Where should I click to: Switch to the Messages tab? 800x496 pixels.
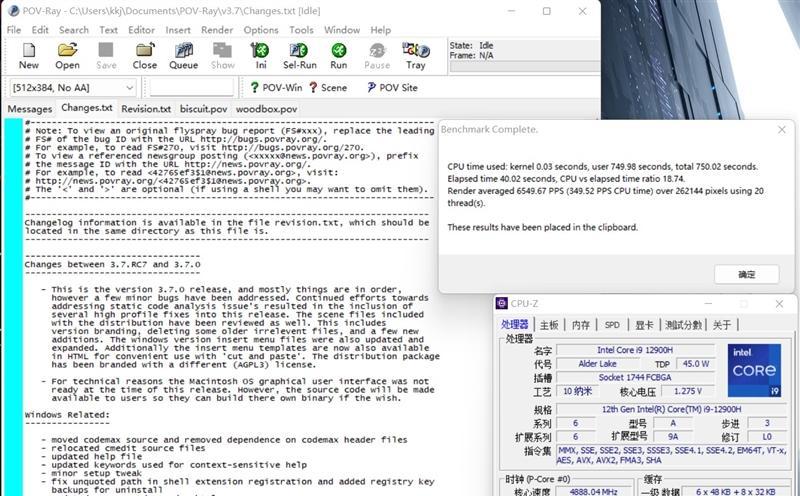pyautogui.click(x=30, y=109)
